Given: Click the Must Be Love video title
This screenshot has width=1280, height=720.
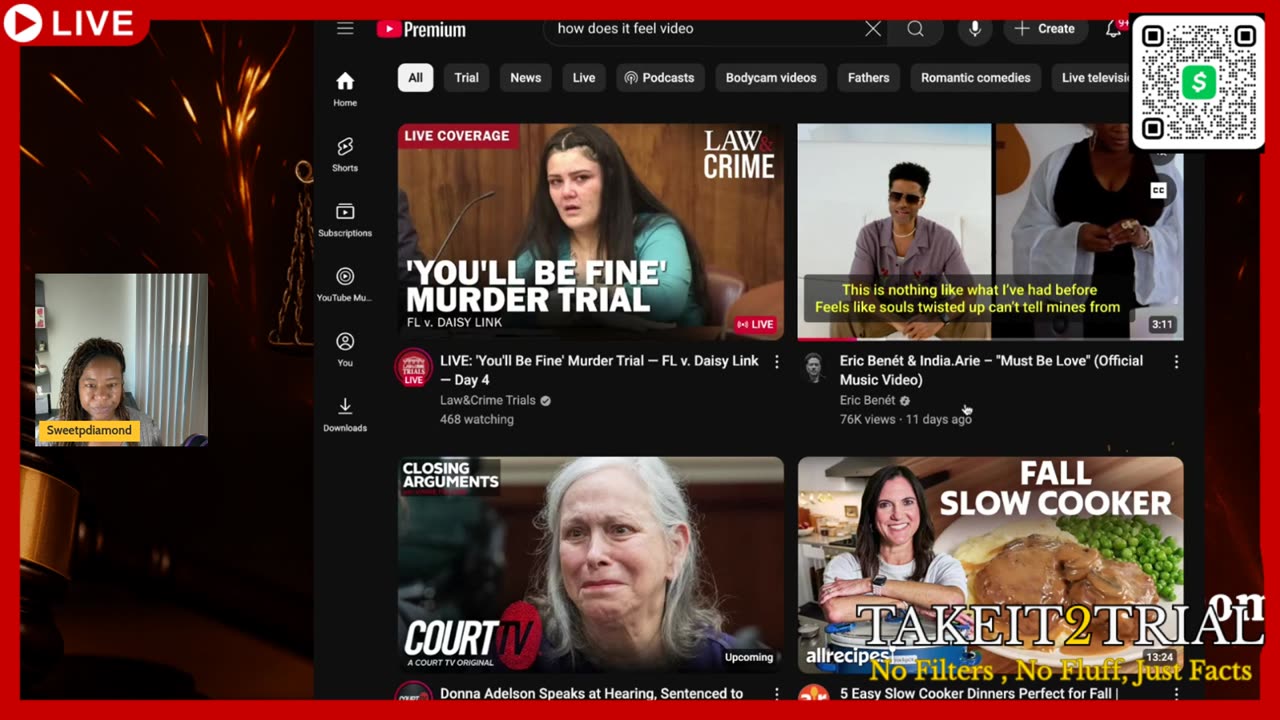Looking at the screenshot, I should coord(991,370).
